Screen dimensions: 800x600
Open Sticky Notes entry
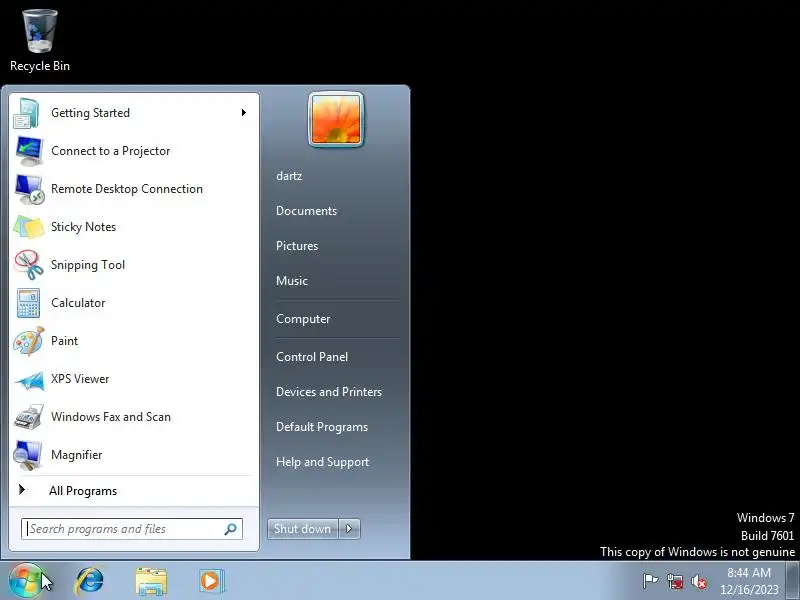tap(134, 227)
